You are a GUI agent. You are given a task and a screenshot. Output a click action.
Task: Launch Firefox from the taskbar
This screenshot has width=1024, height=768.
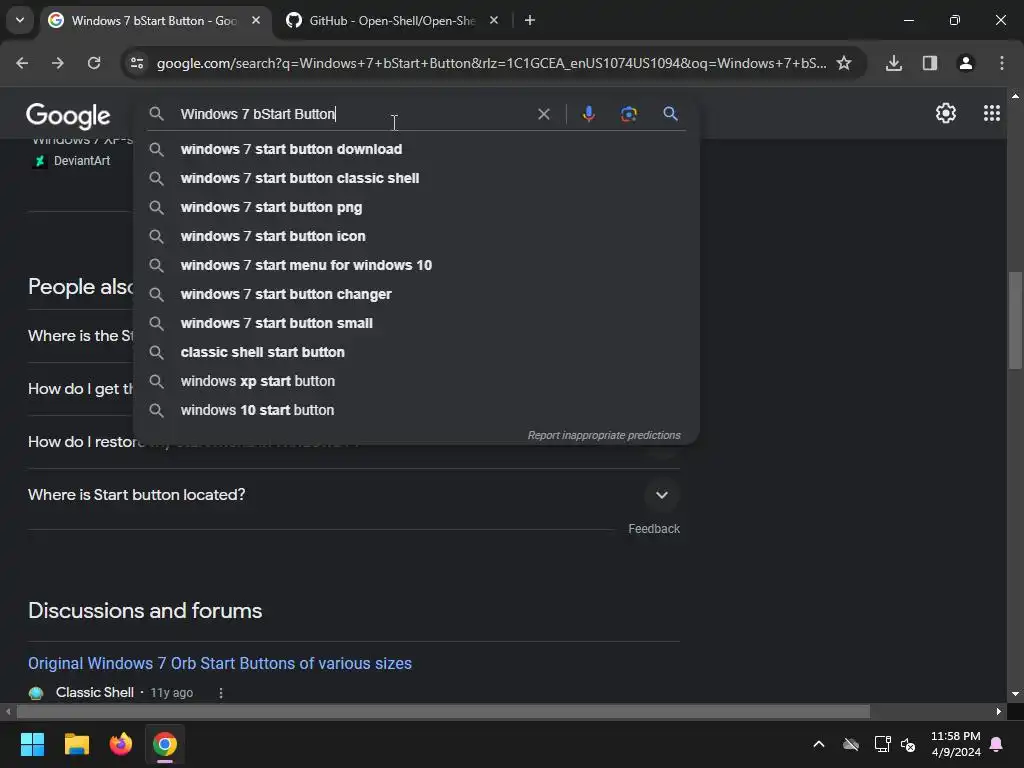tap(121, 744)
